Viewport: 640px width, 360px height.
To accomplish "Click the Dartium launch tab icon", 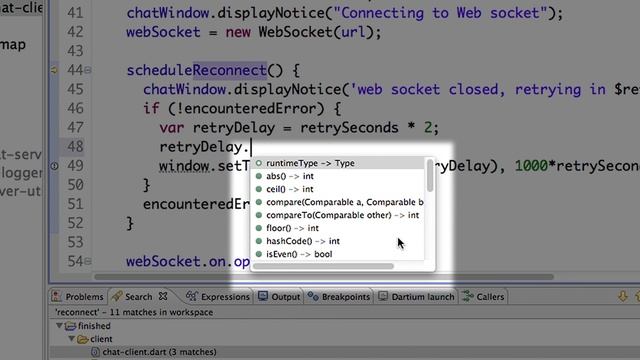I will pyautogui.click(x=383, y=296).
